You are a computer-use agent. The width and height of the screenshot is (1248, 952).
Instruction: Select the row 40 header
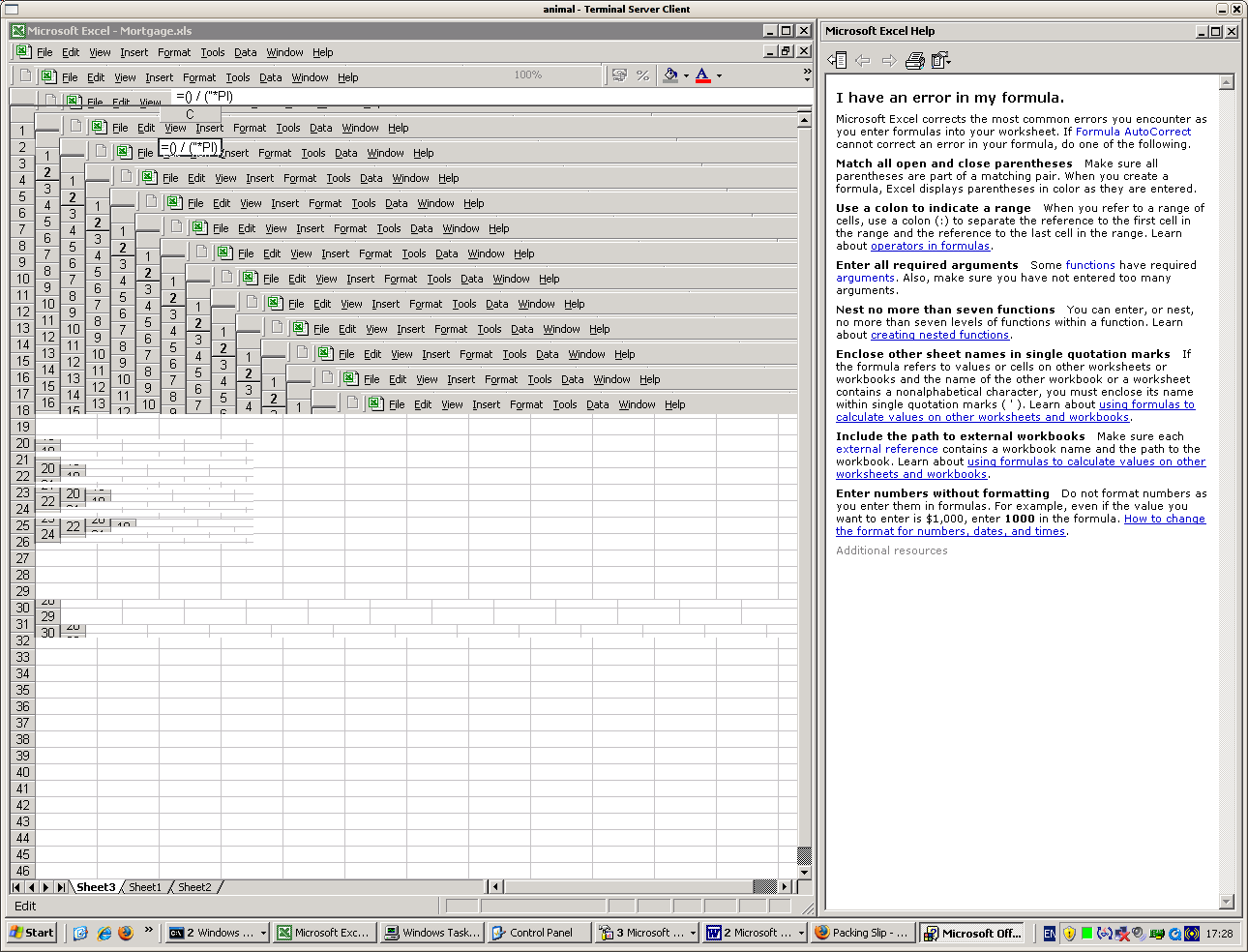[22, 772]
